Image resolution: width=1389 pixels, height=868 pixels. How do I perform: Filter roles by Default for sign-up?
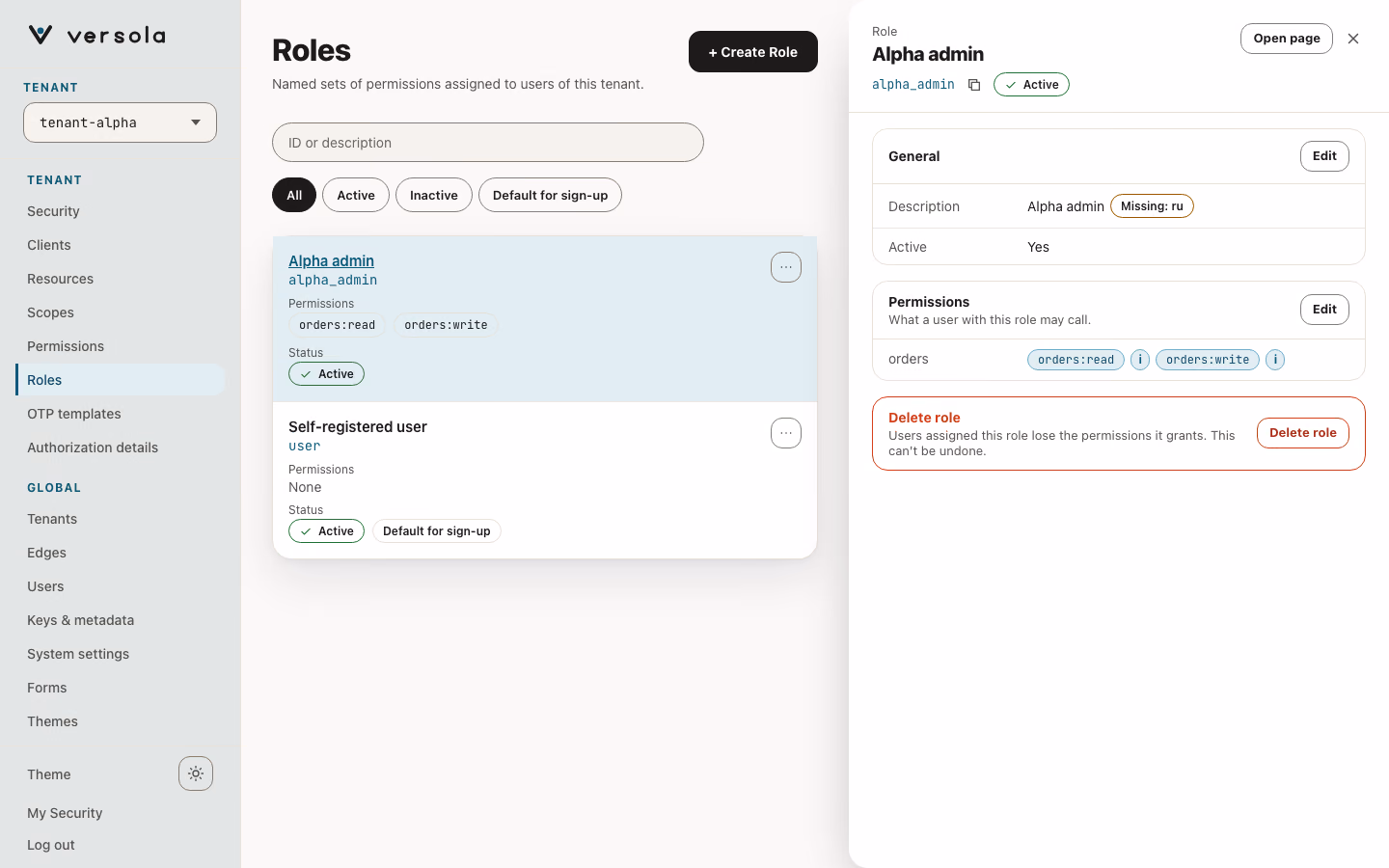tap(551, 195)
